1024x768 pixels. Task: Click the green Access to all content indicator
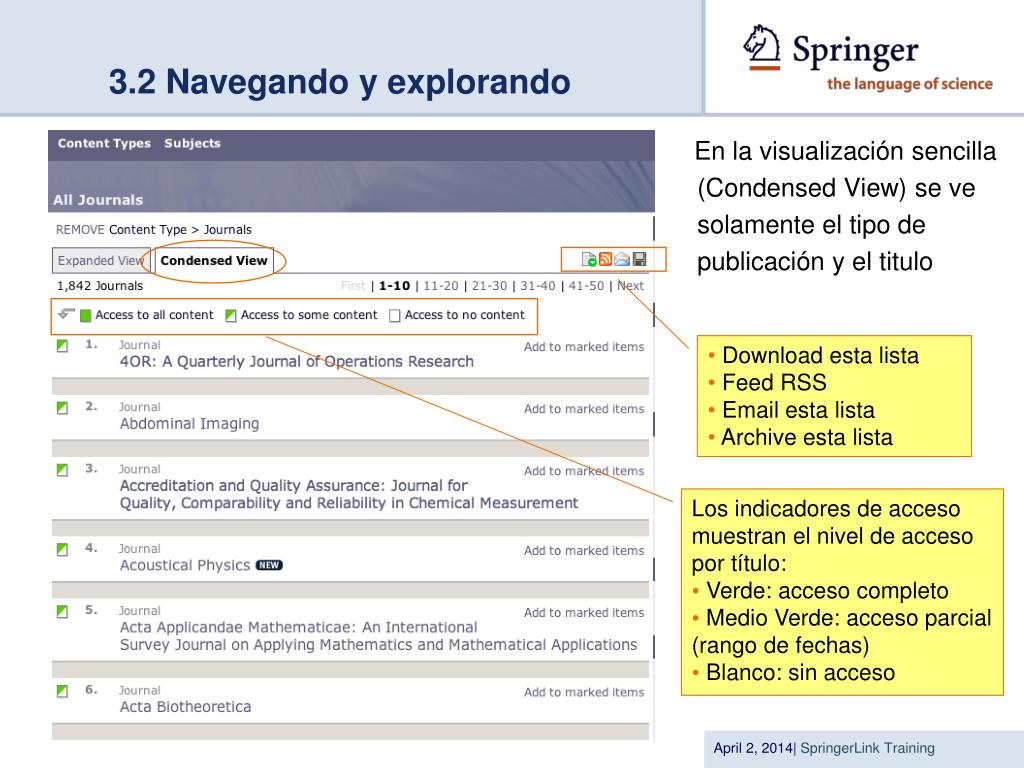coord(86,315)
